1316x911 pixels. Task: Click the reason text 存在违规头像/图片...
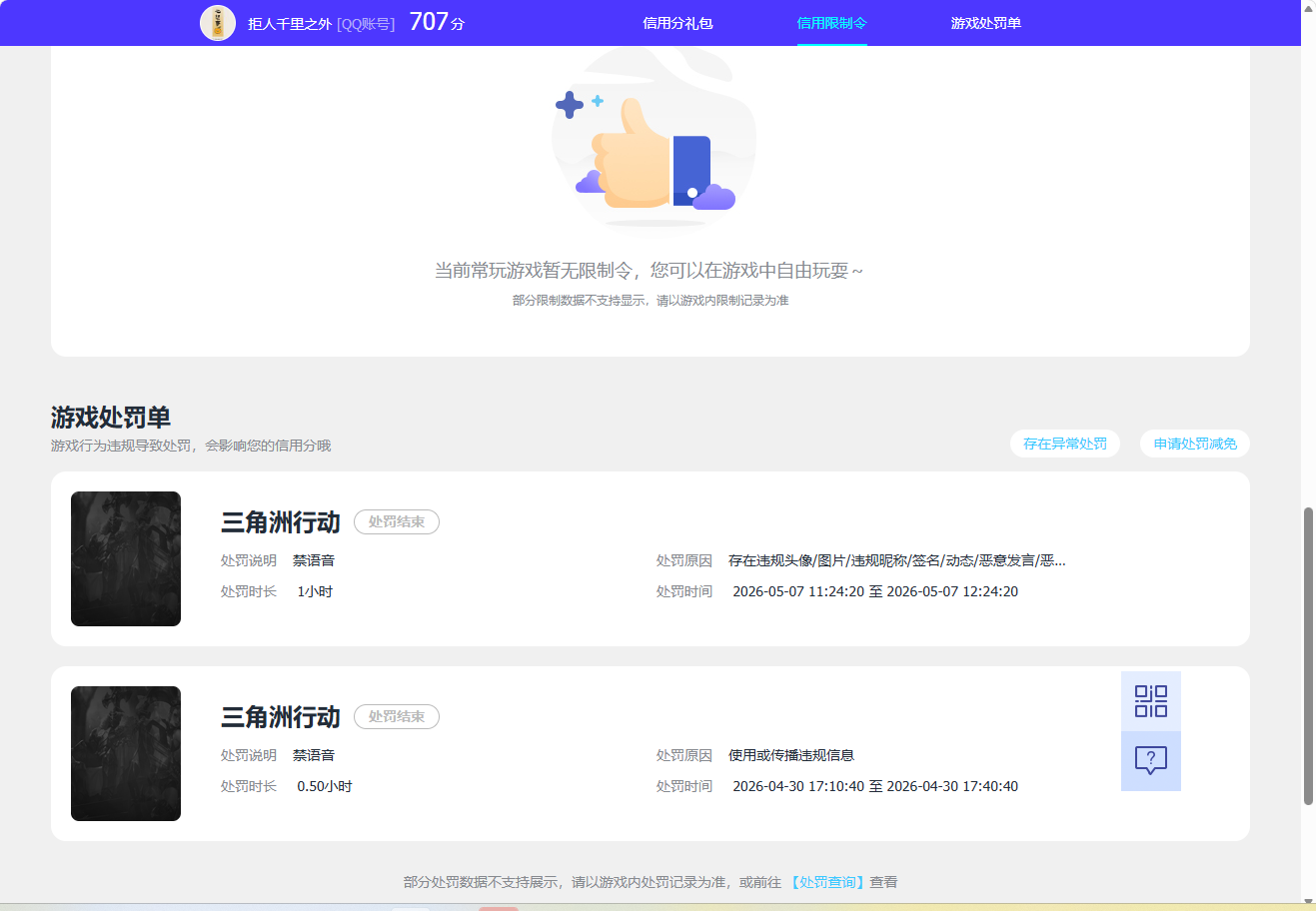[897, 560]
